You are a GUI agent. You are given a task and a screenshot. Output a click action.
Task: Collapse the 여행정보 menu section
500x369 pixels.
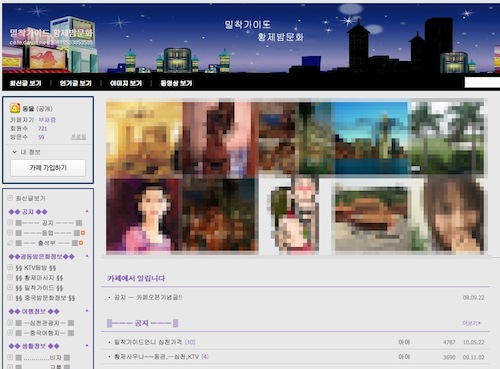[x=87, y=311]
